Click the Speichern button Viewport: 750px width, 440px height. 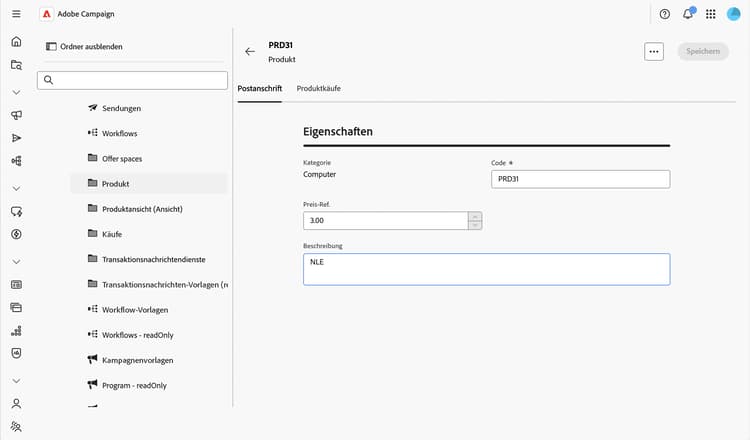(x=703, y=51)
